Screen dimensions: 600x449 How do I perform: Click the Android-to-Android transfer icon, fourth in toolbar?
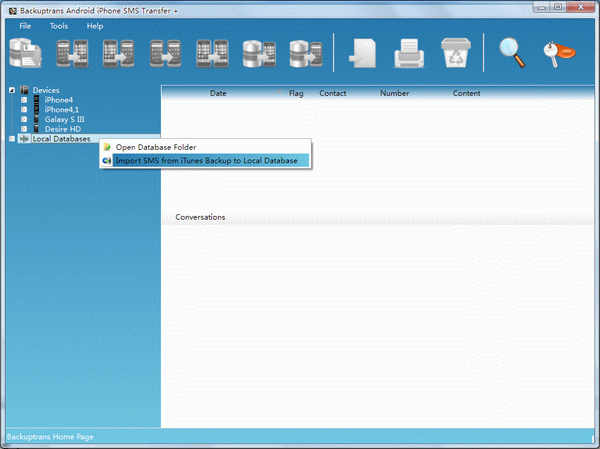[165, 54]
